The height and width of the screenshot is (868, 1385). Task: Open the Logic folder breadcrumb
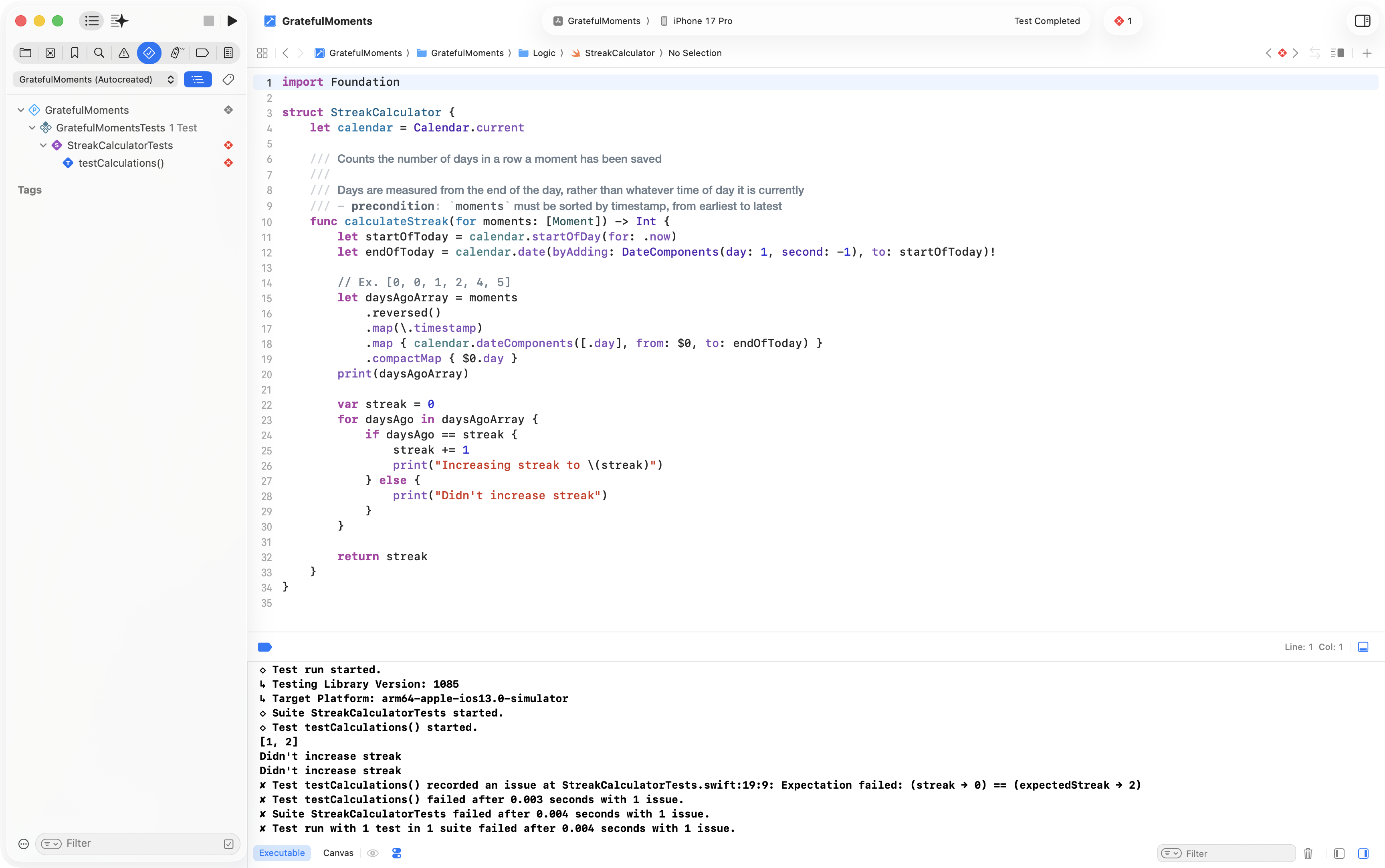pos(537,53)
